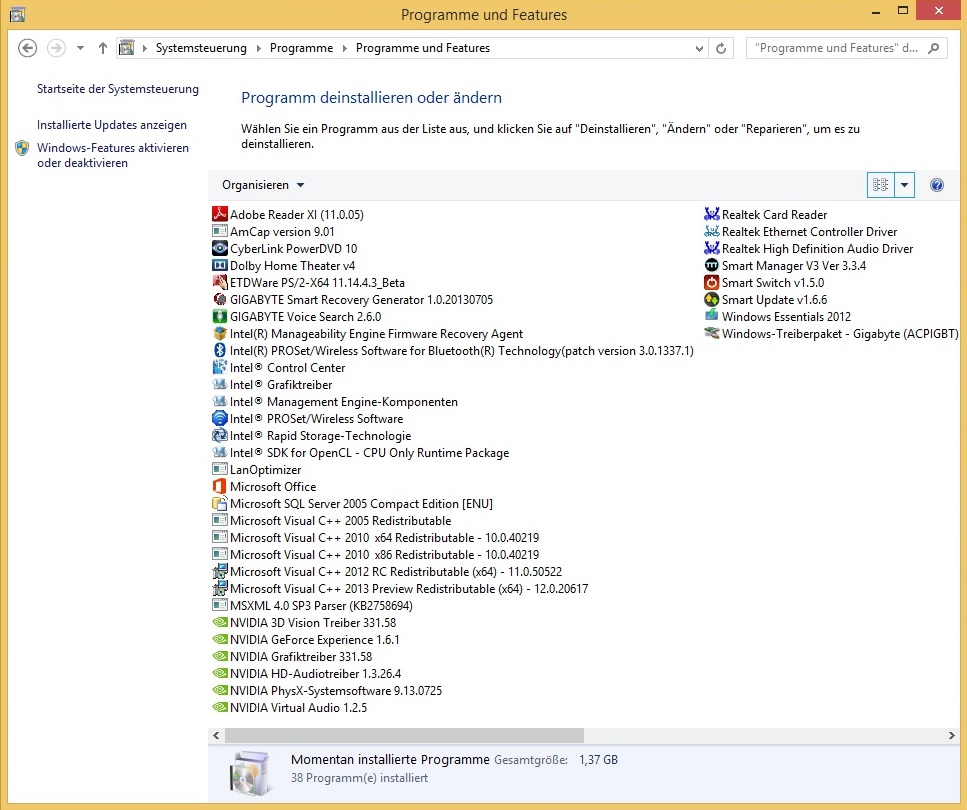This screenshot has height=810, width=967.
Task: Select Visual C++ 2013 Preview Redistributable entry
Action: click(400, 589)
